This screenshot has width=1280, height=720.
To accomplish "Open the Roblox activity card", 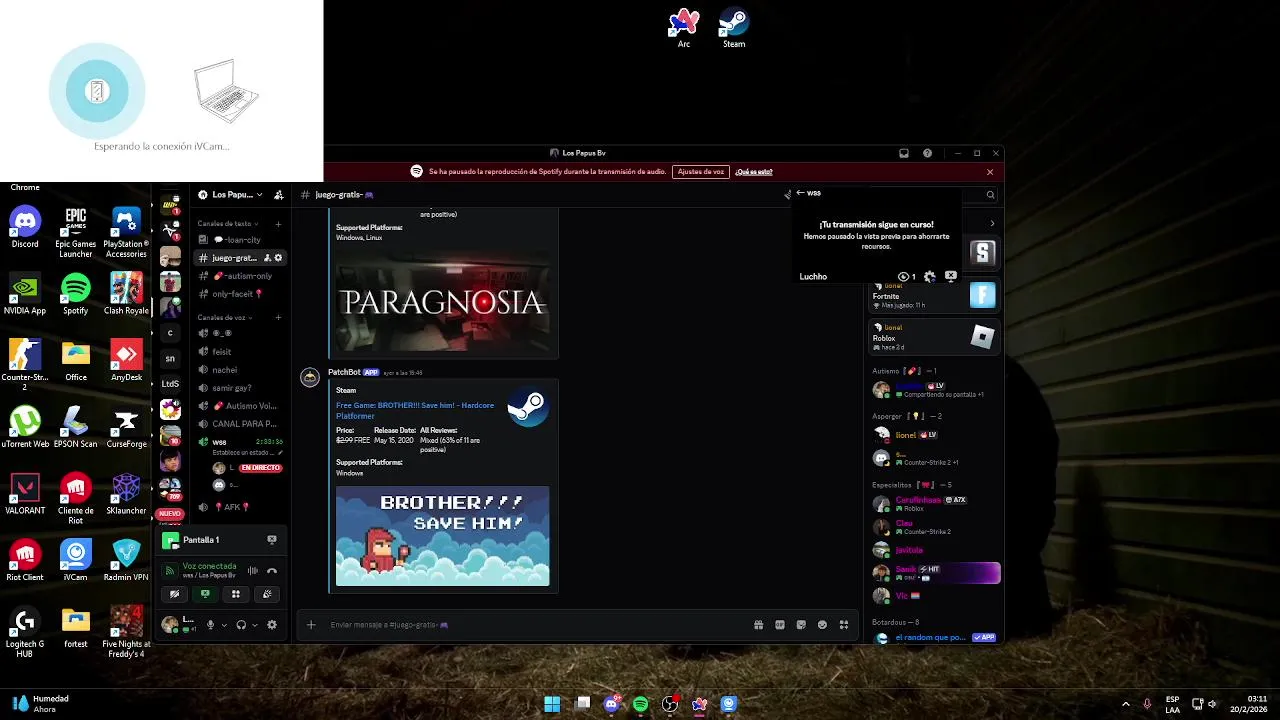I will coord(935,337).
